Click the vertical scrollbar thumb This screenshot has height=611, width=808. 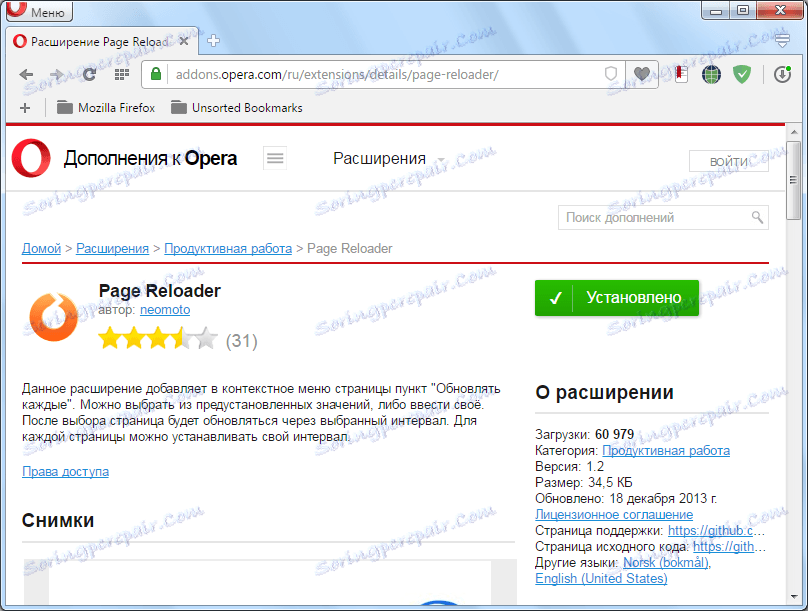tap(794, 180)
